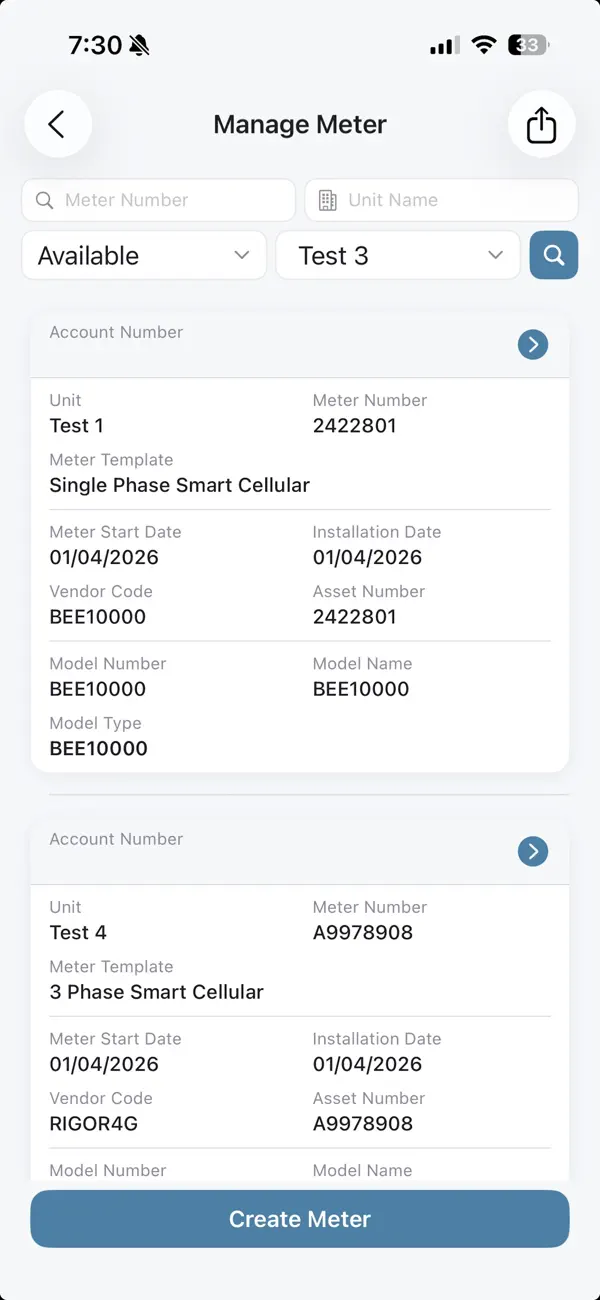Image resolution: width=600 pixels, height=1300 pixels.
Task: Click the Available dropdown chevron
Action: (x=242, y=255)
